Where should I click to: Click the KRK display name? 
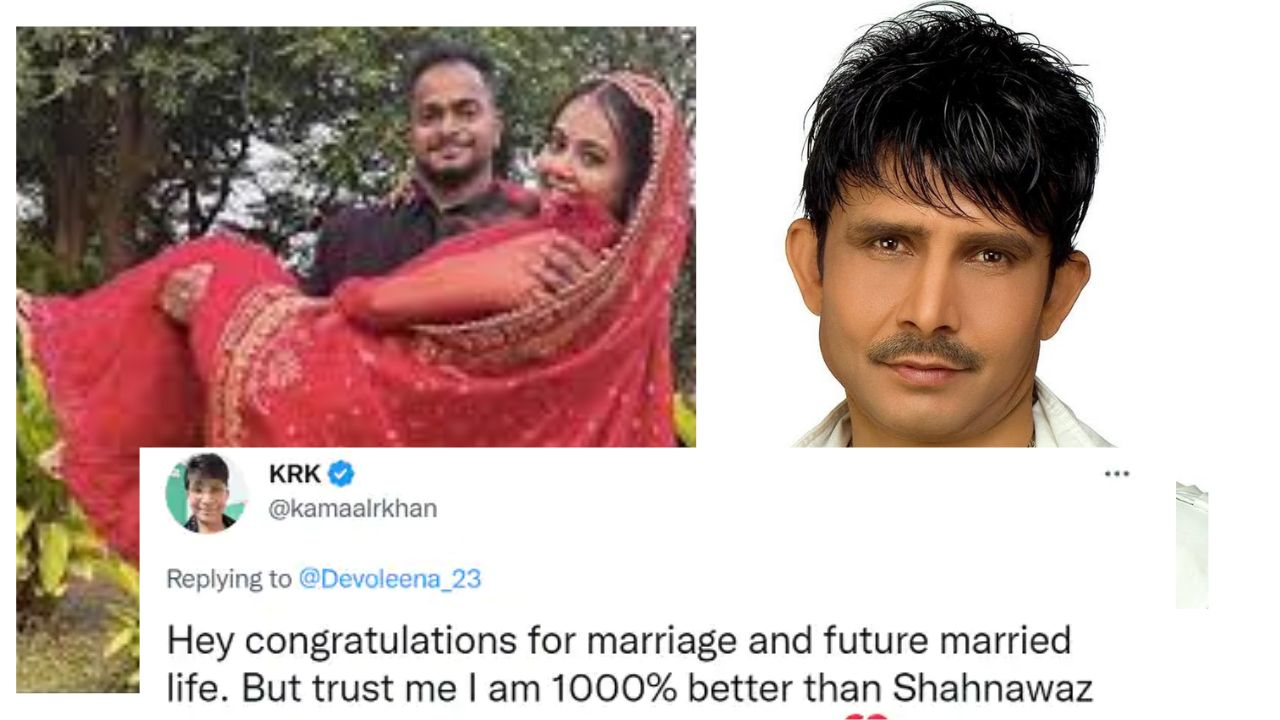[295, 474]
